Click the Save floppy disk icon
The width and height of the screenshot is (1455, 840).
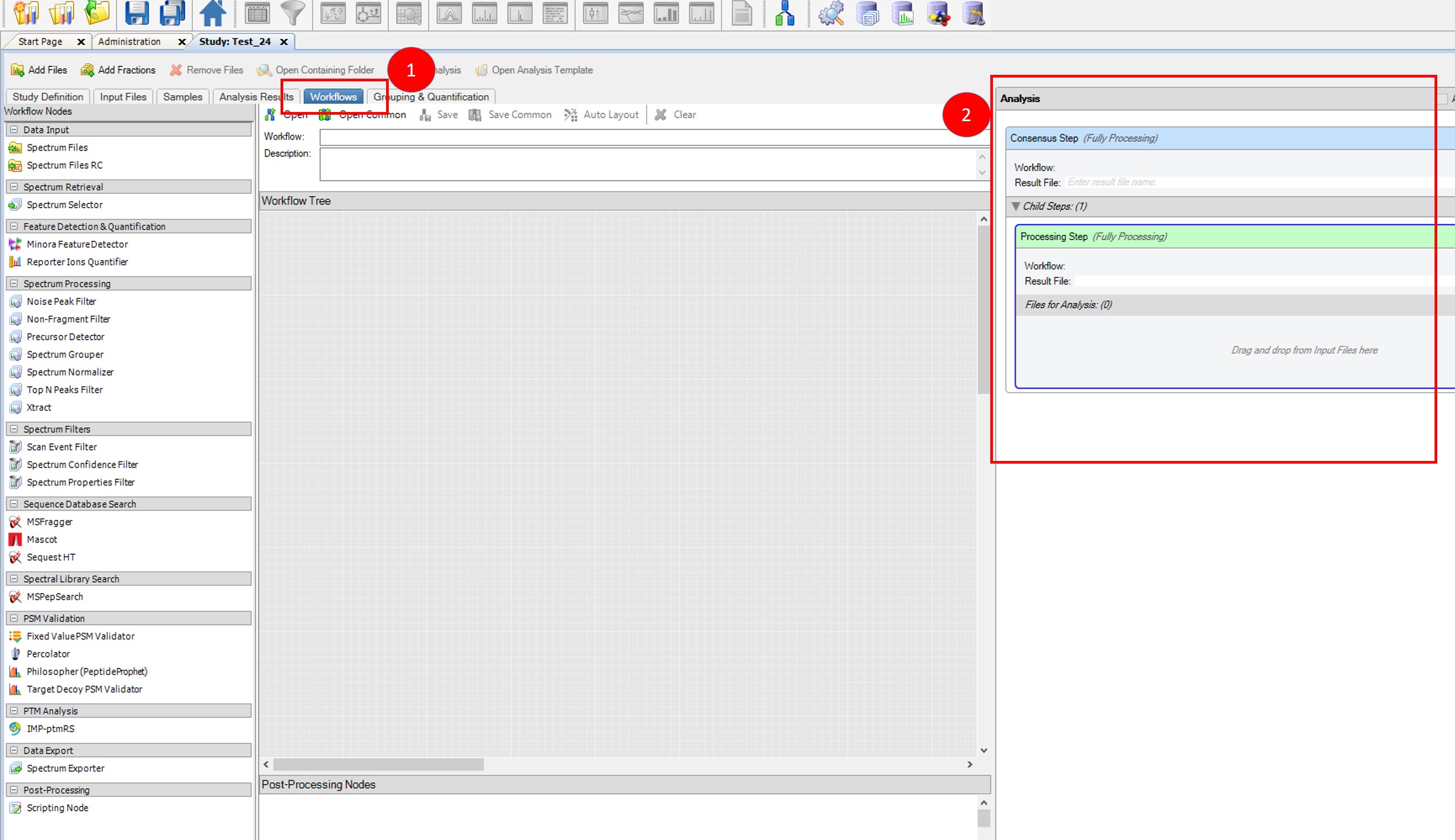(137, 13)
